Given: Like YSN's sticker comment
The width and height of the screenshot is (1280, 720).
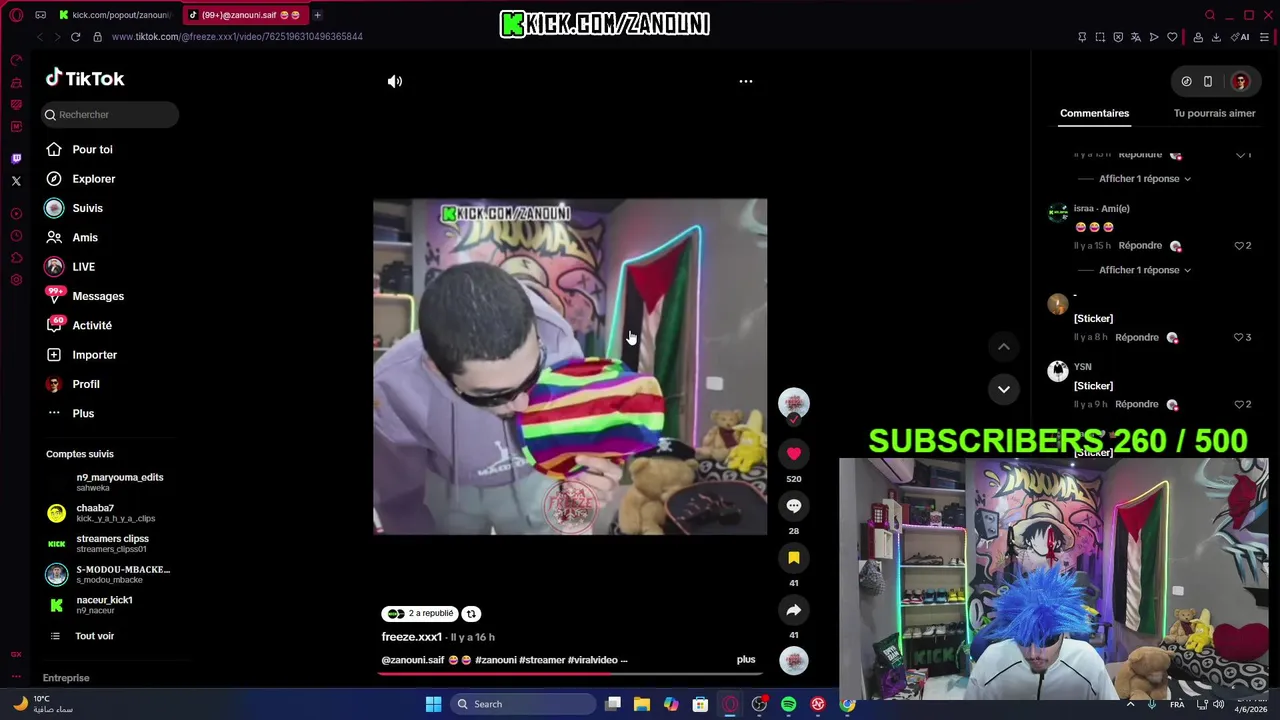Looking at the screenshot, I should tap(1239, 404).
